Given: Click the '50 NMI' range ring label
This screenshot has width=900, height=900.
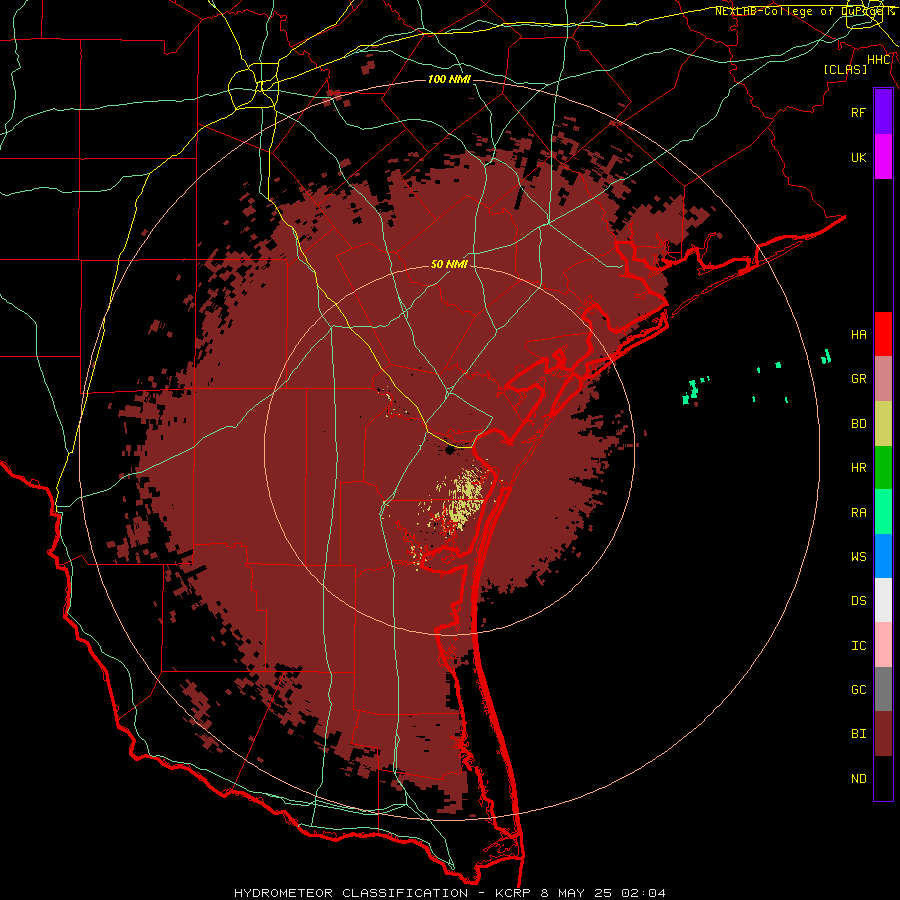Looking at the screenshot, I should pos(449,265).
